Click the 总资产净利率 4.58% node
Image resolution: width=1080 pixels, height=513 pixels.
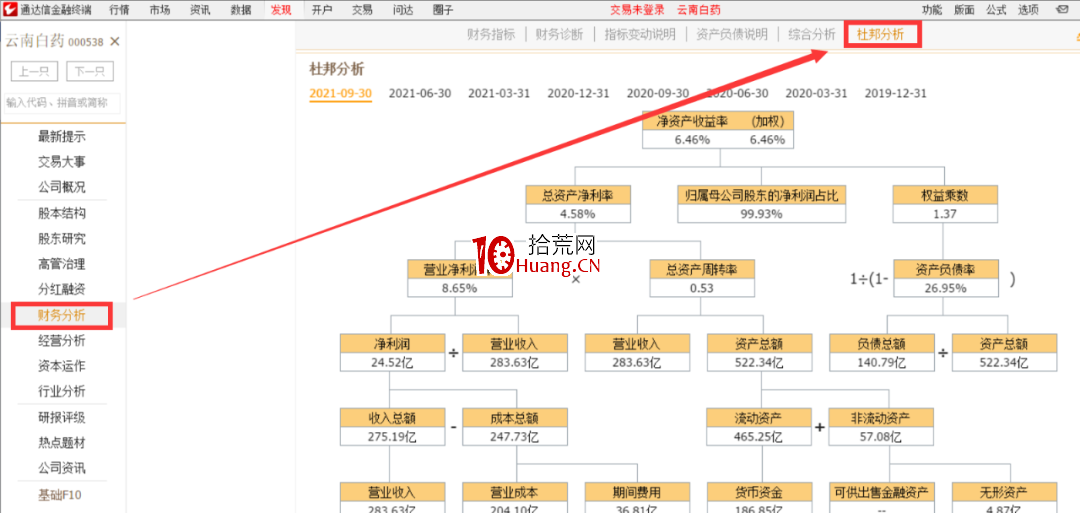[x=578, y=204]
